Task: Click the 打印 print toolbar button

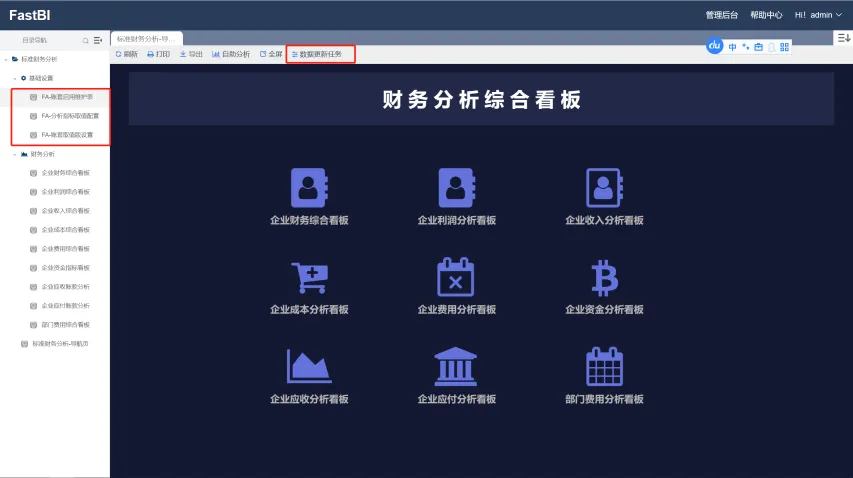Action: [x=158, y=54]
